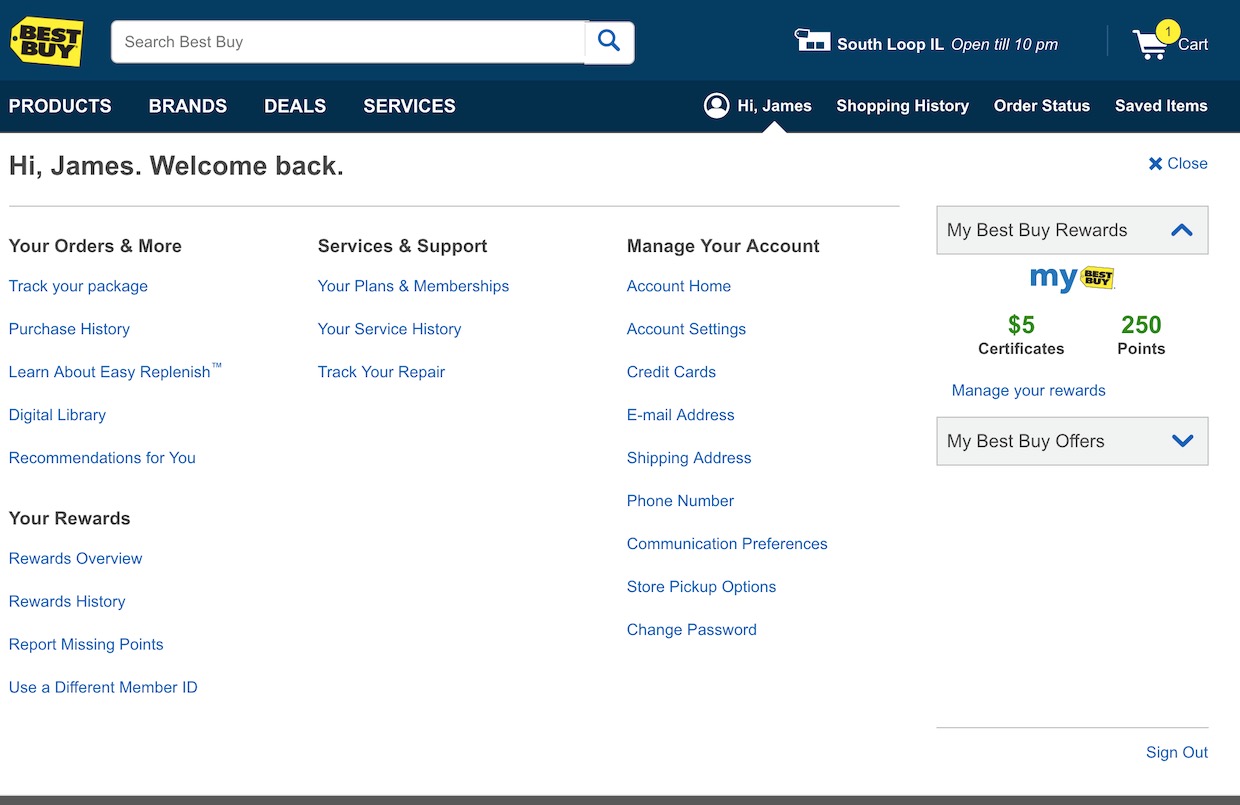Click the magnifying glass search button
The height and width of the screenshot is (805, 1240).
tap(609, 42)
